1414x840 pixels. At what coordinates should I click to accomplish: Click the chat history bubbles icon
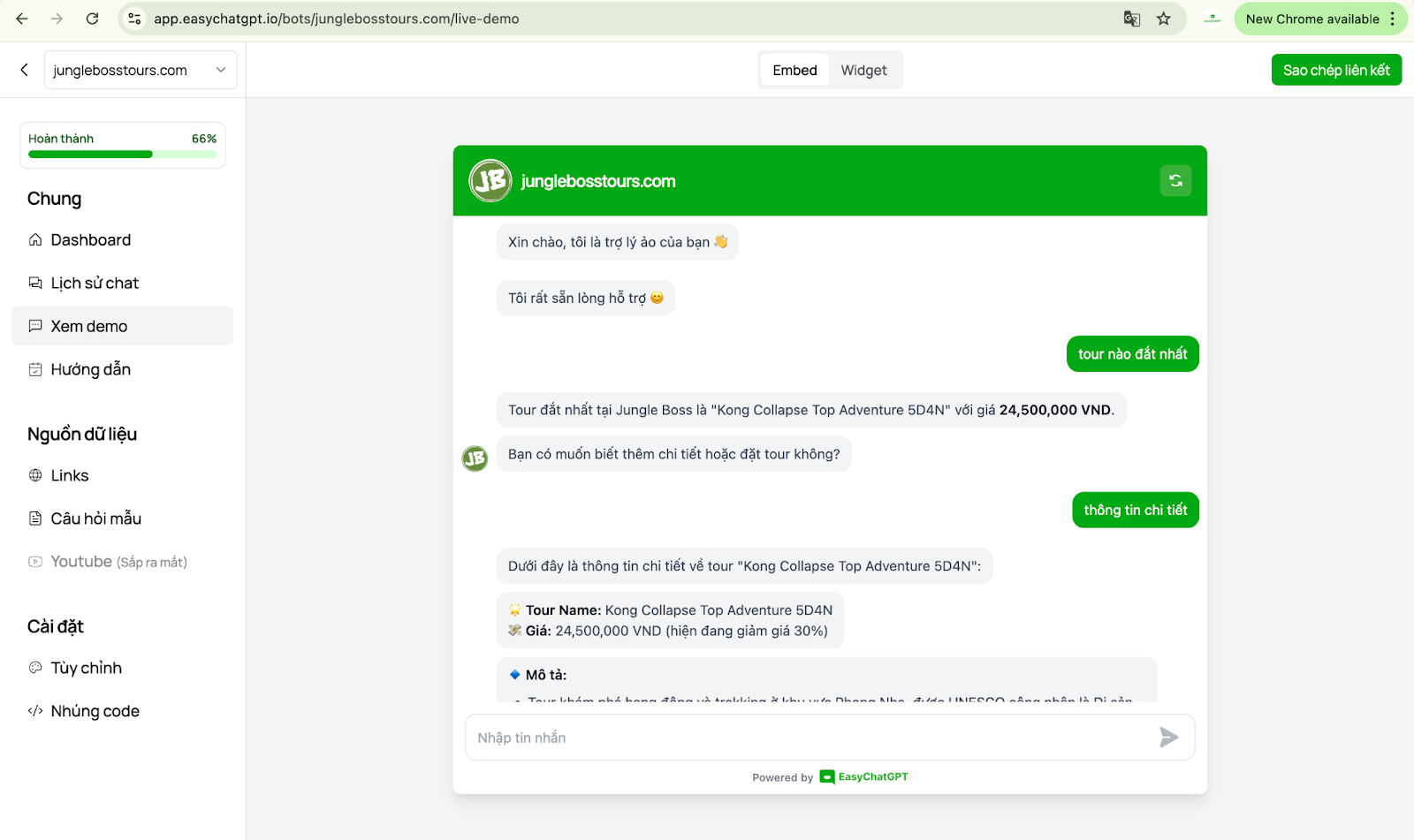(x=35, y=283)
